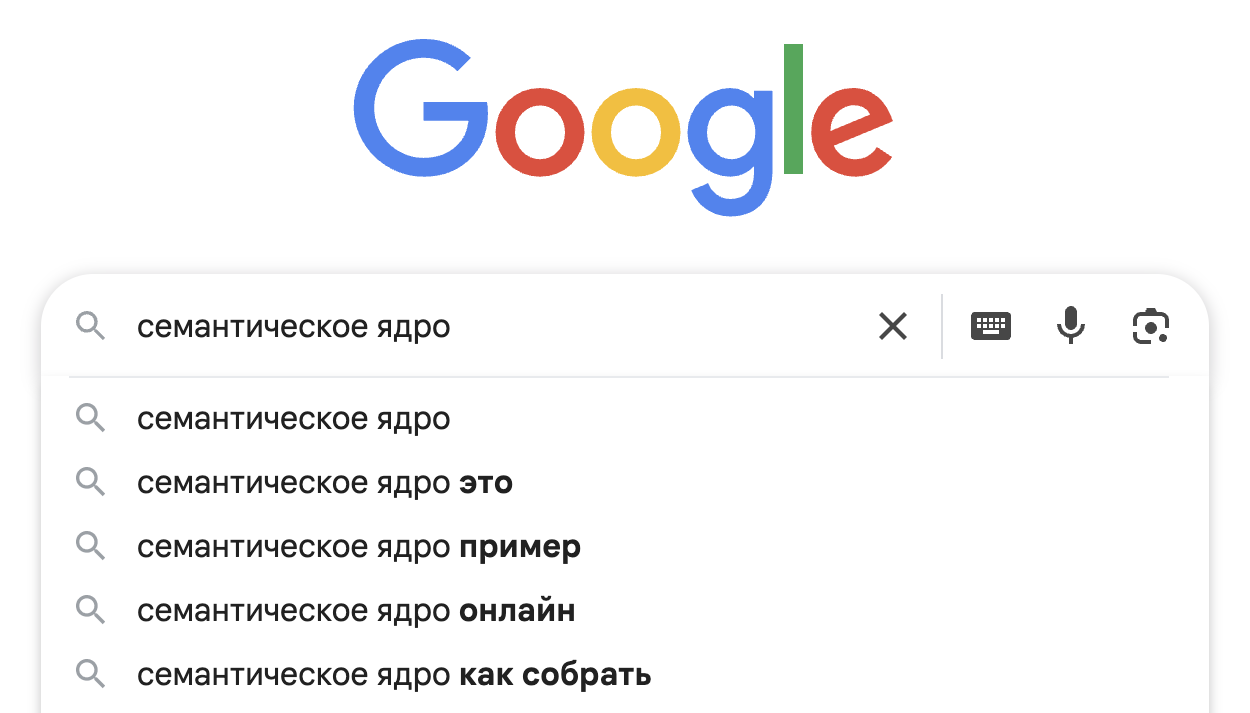The width and height of the screenshot is (1250, 713).
Task: Click the magnifier beside the 'пример' suggestion
Action: [91, 547]
